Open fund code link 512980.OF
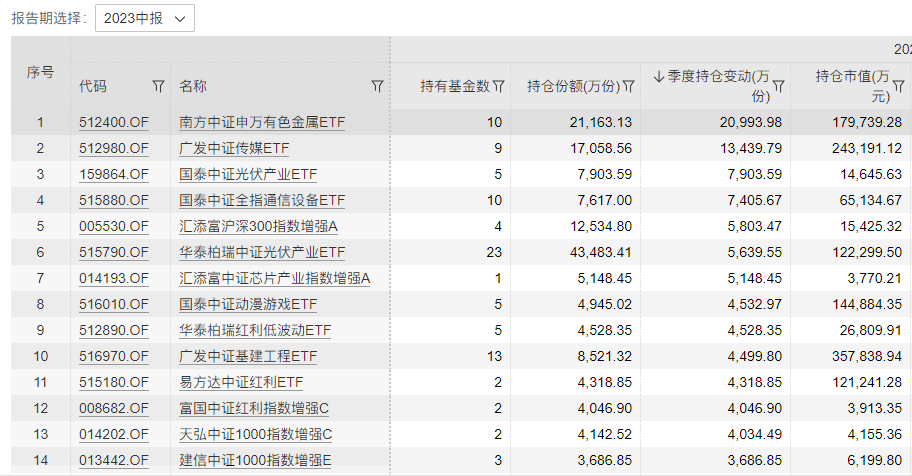 [114, 148]
